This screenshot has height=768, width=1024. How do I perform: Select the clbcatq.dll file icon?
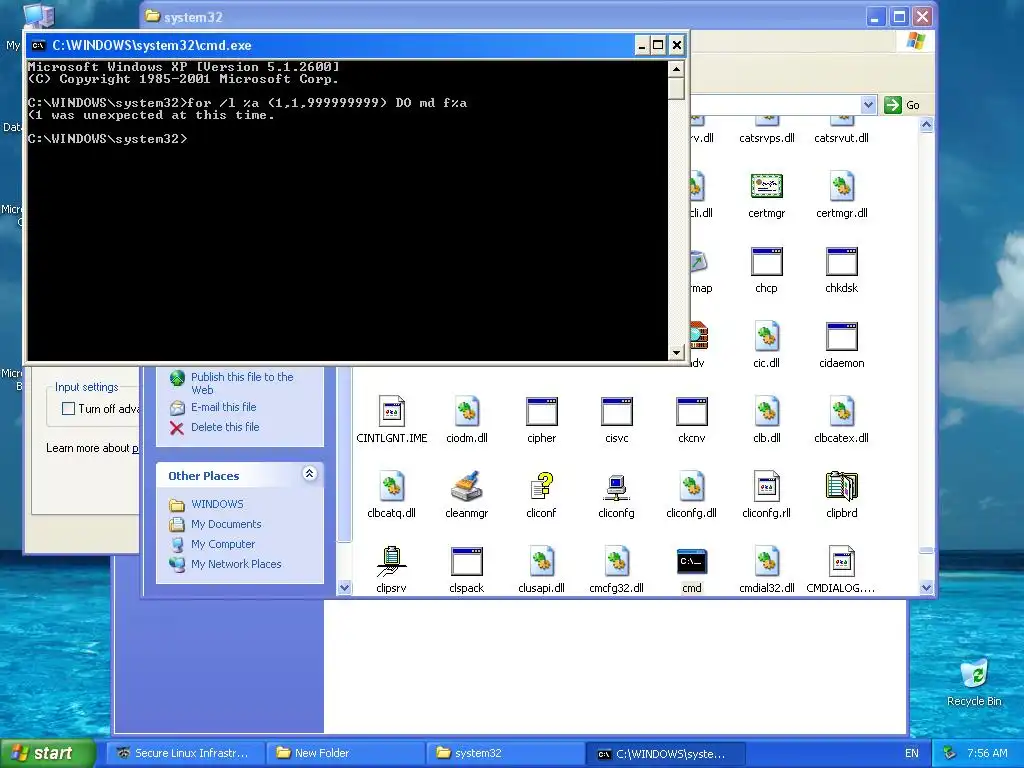pos(391,487)
